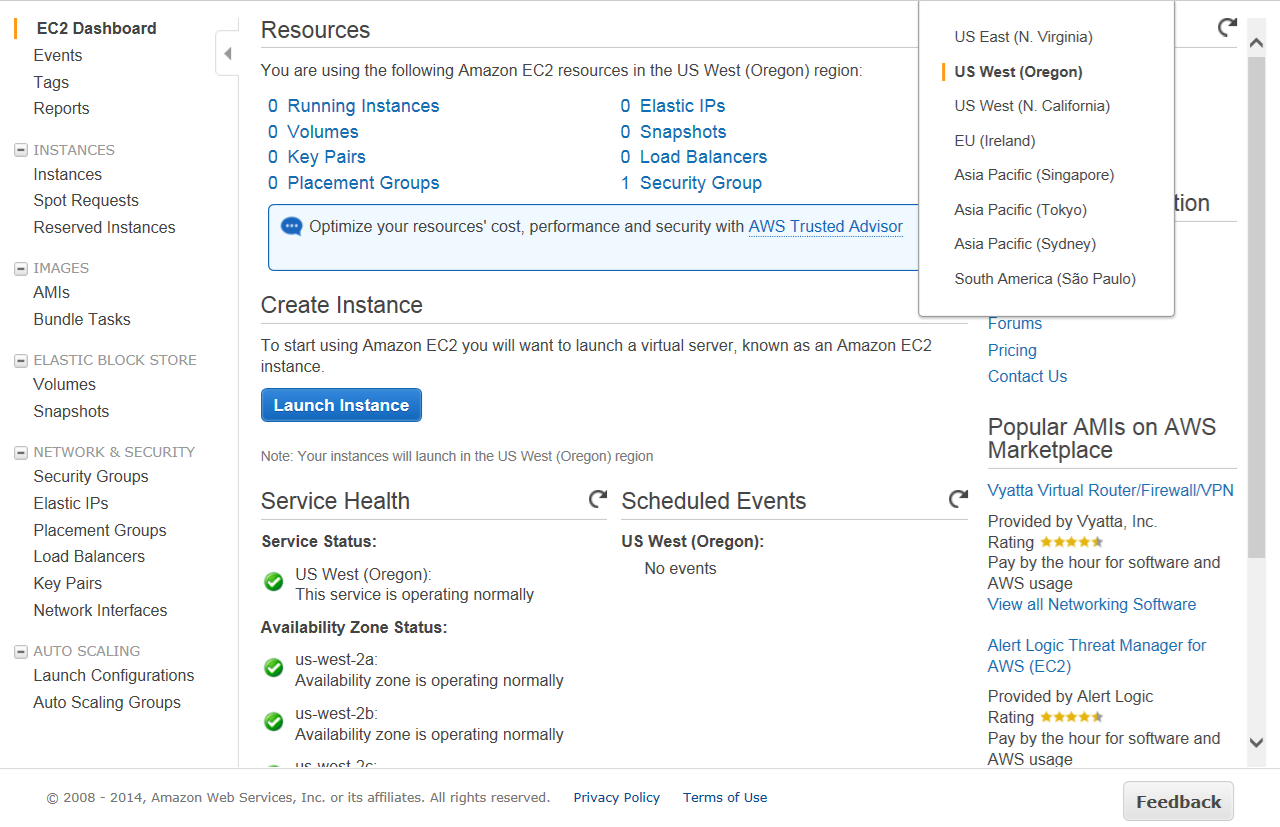Image resolution: width=1280 pixels, height=827 pixels.
Task: Collapse the ELASTIC BLOCK STORE section
Action: pos(20,360)
